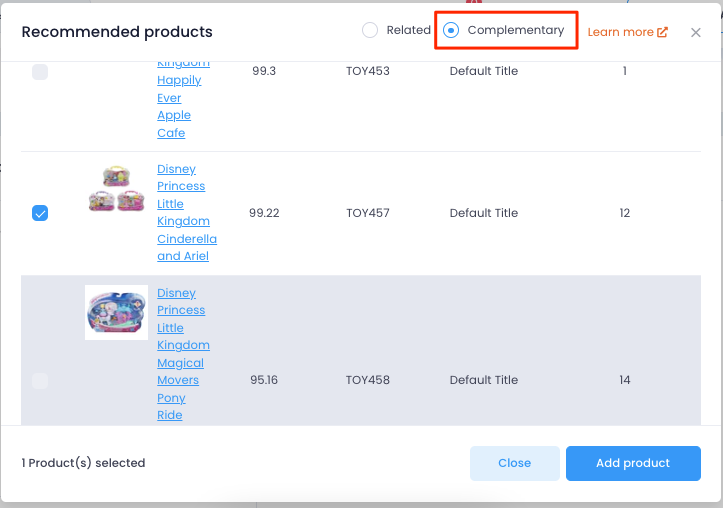
Task: Select the Related radio button
Action: (370, 30)
